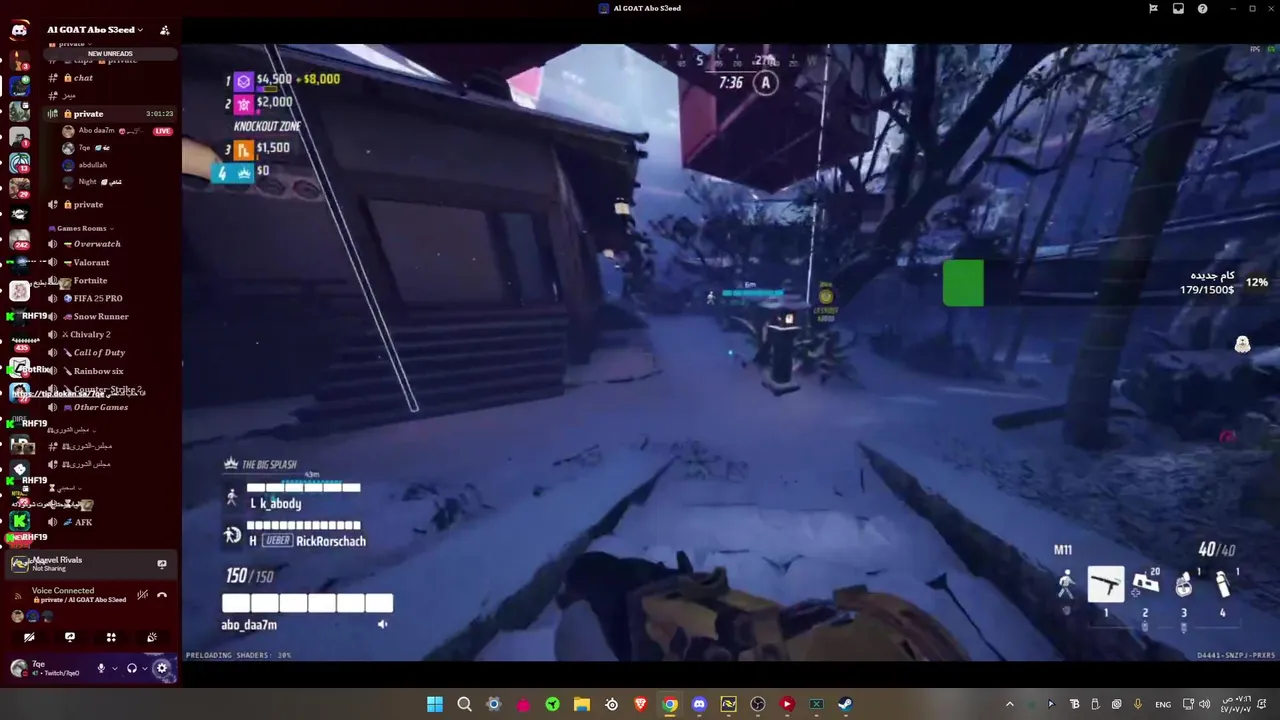The width and height of the screenshot is (1280, 720).
Task: Disconnect from voice call icon
Action: (x=162, y=595)
